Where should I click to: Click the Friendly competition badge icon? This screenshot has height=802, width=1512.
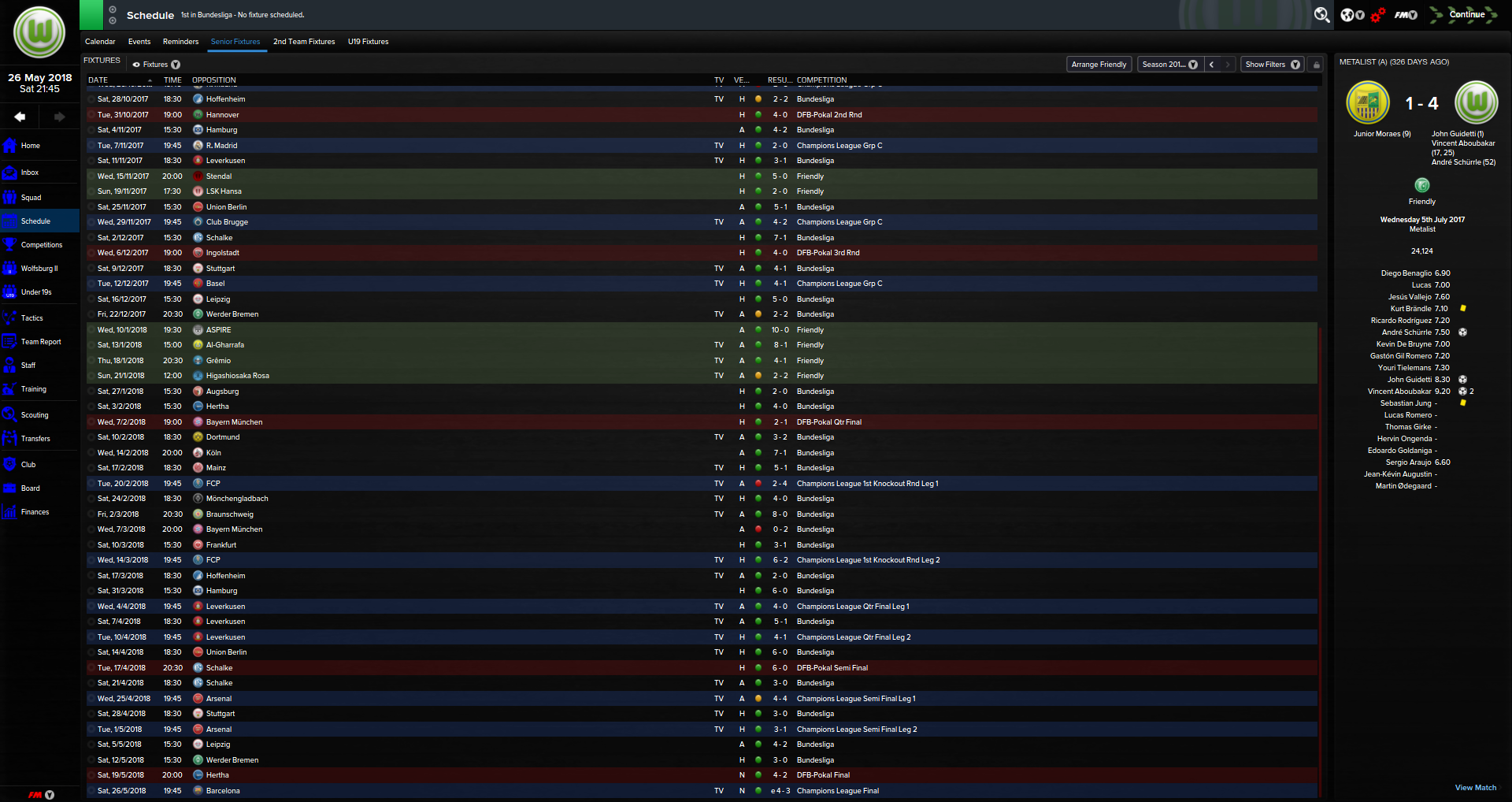(x=1422, y=185)
